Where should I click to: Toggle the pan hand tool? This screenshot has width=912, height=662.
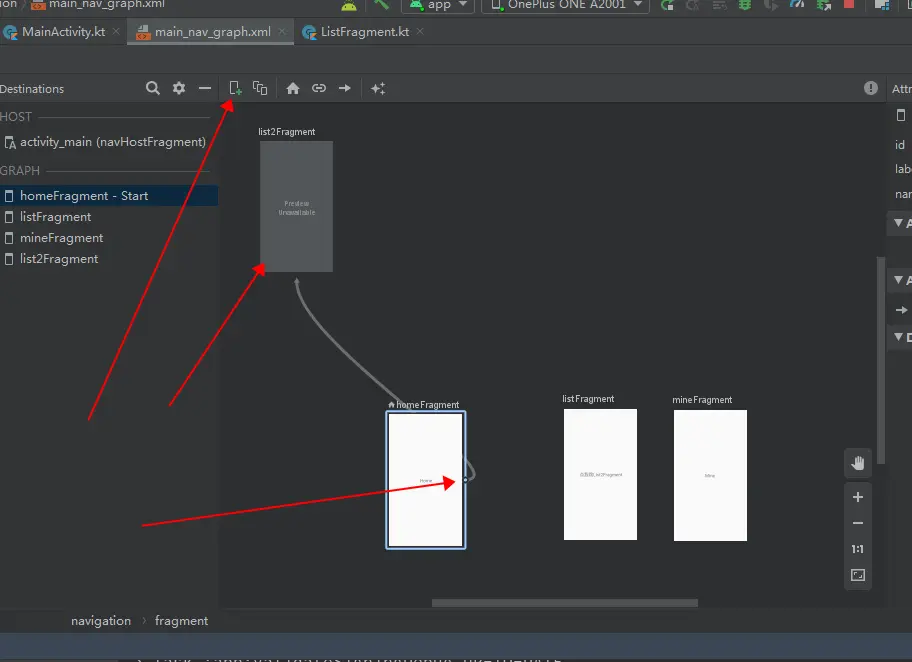[x=857, y=462]
